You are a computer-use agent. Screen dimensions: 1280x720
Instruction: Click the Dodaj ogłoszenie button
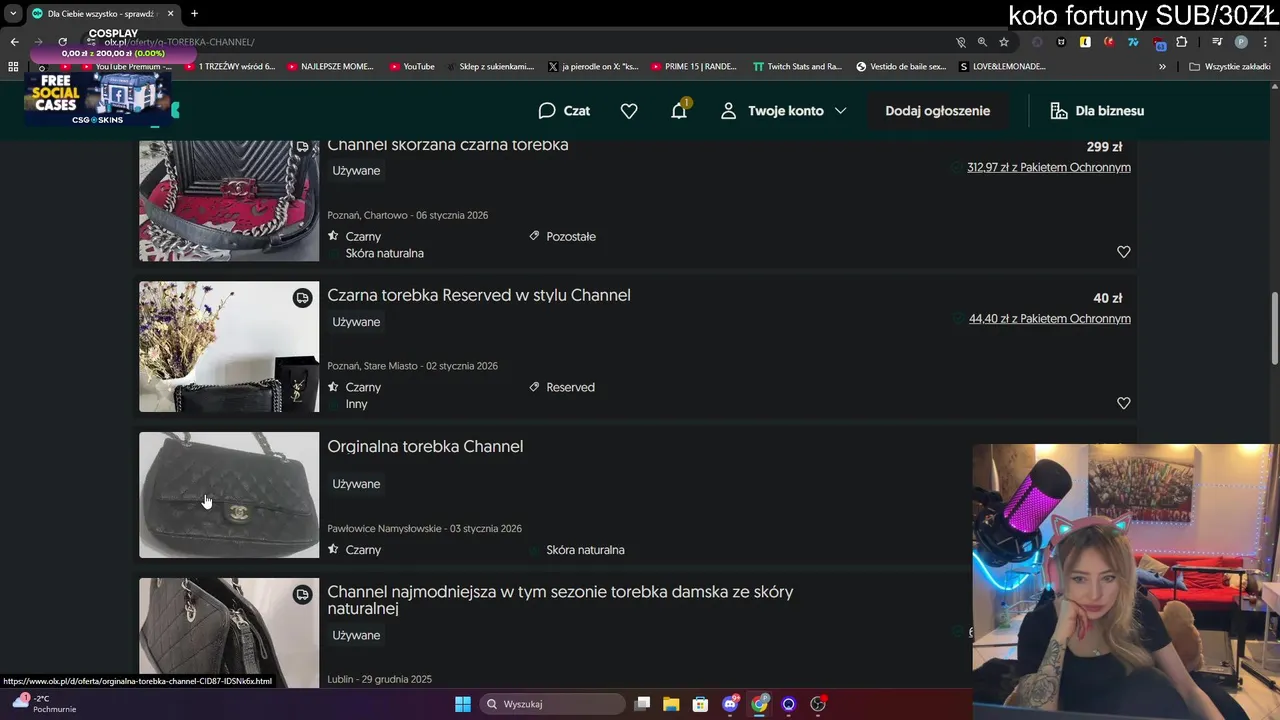938,111
